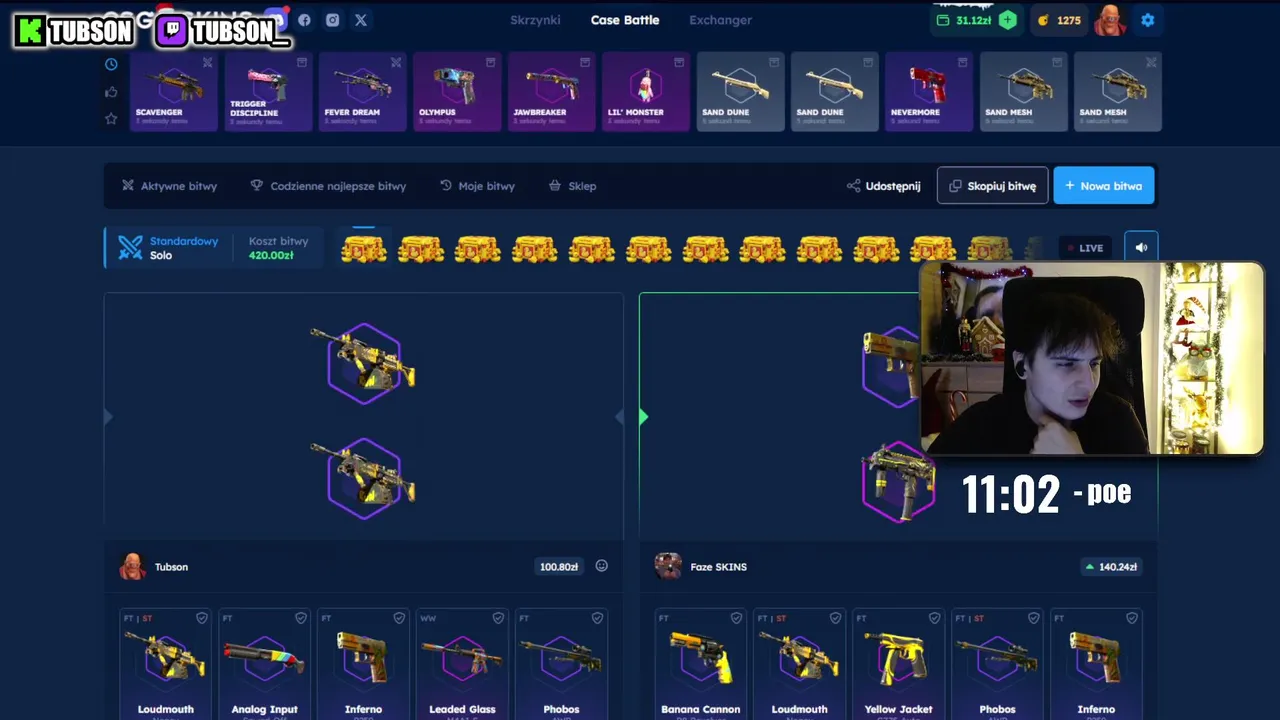This screenshot has width=1280, height=720.
Task: Click the case icon on Jawbreaker card
Action: pyautogui.click(x=585, y=63)
